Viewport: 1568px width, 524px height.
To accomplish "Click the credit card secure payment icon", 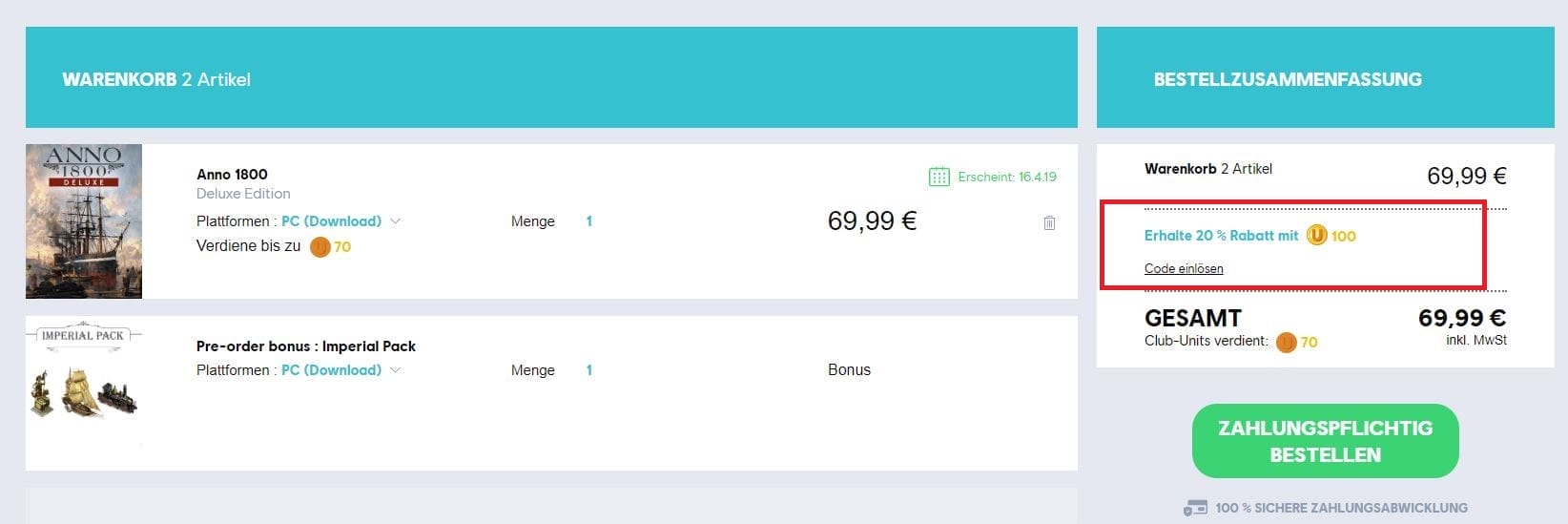I will [1194, 508].
